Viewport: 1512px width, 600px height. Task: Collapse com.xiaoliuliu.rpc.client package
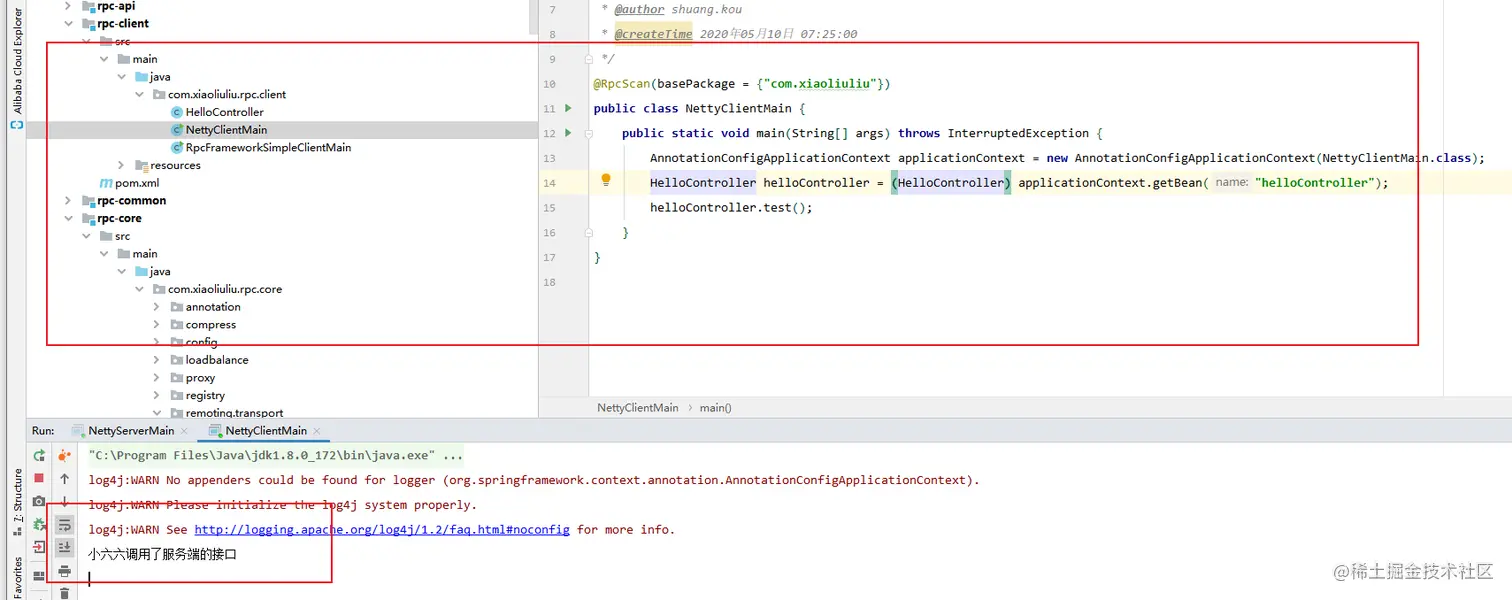(x=139, y=94)
